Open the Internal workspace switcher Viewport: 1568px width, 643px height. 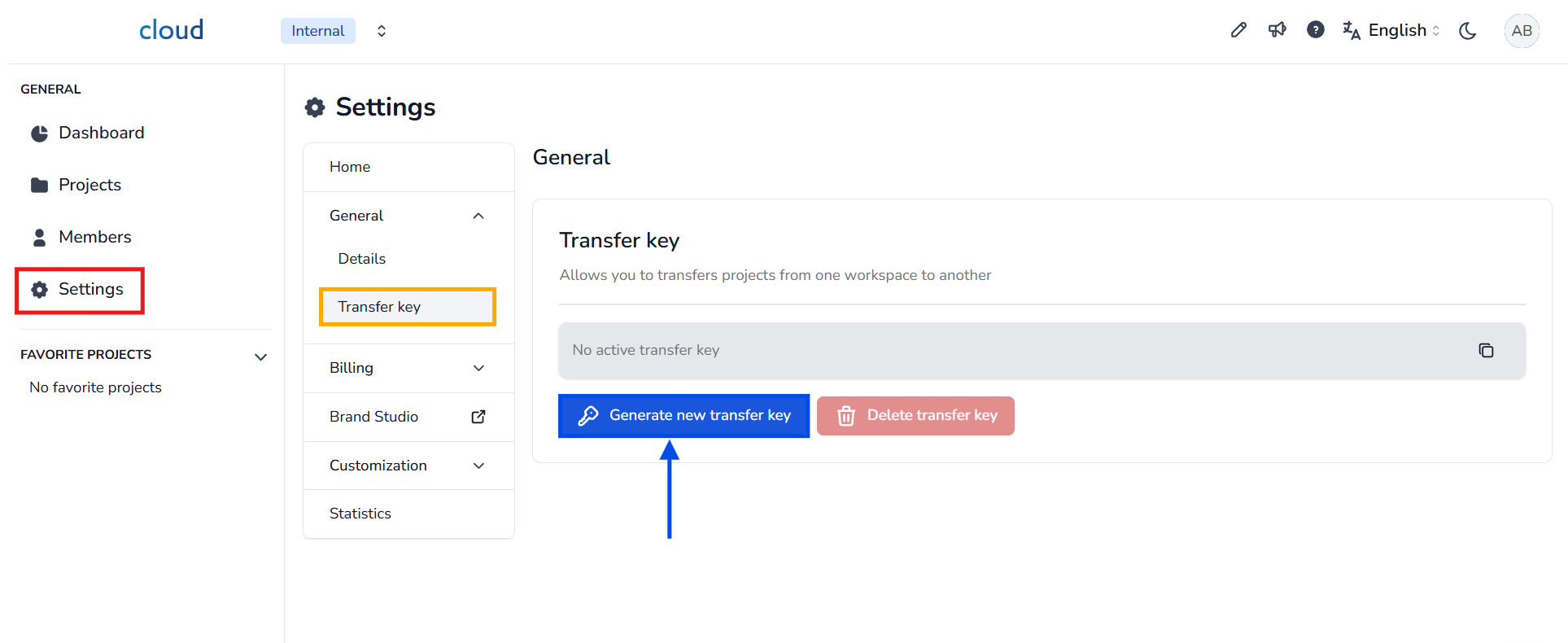pos(381,31)
